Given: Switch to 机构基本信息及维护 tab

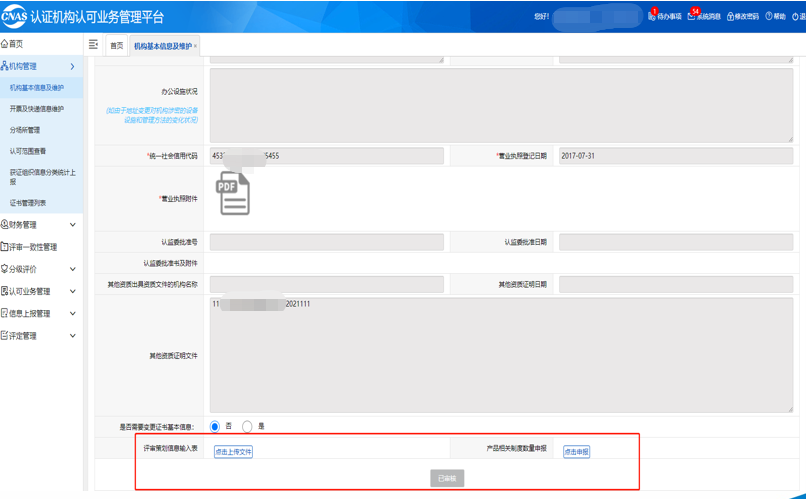Looking at the screenshot, I should pos(162,46).
